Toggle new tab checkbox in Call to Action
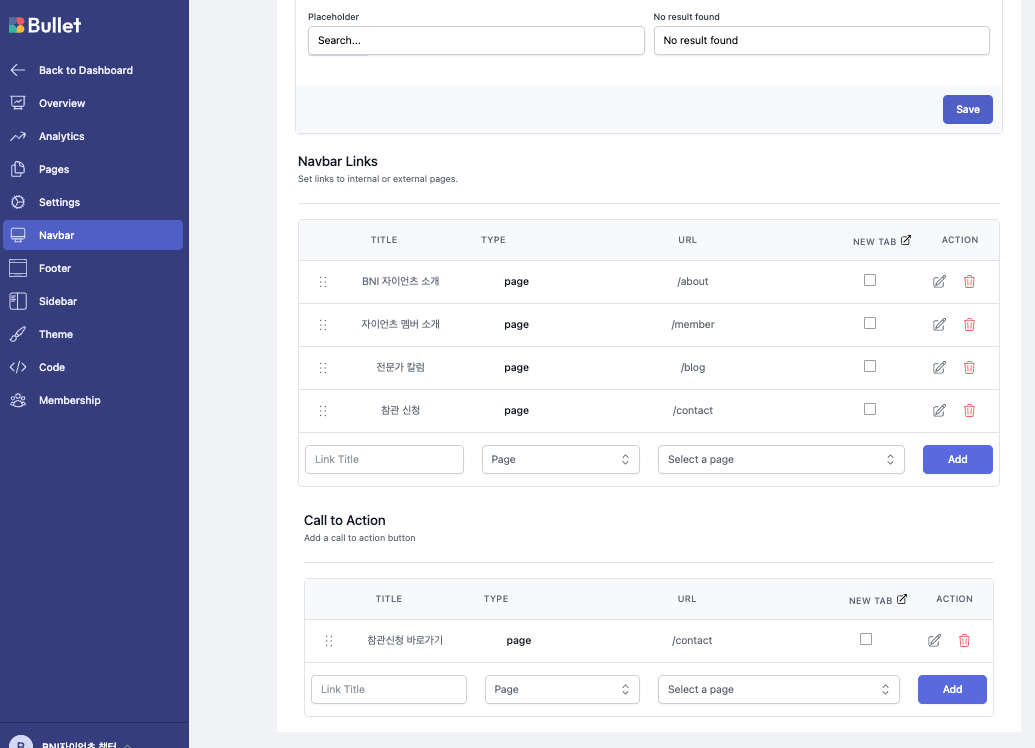The image size is (1035, 748). 866,639
